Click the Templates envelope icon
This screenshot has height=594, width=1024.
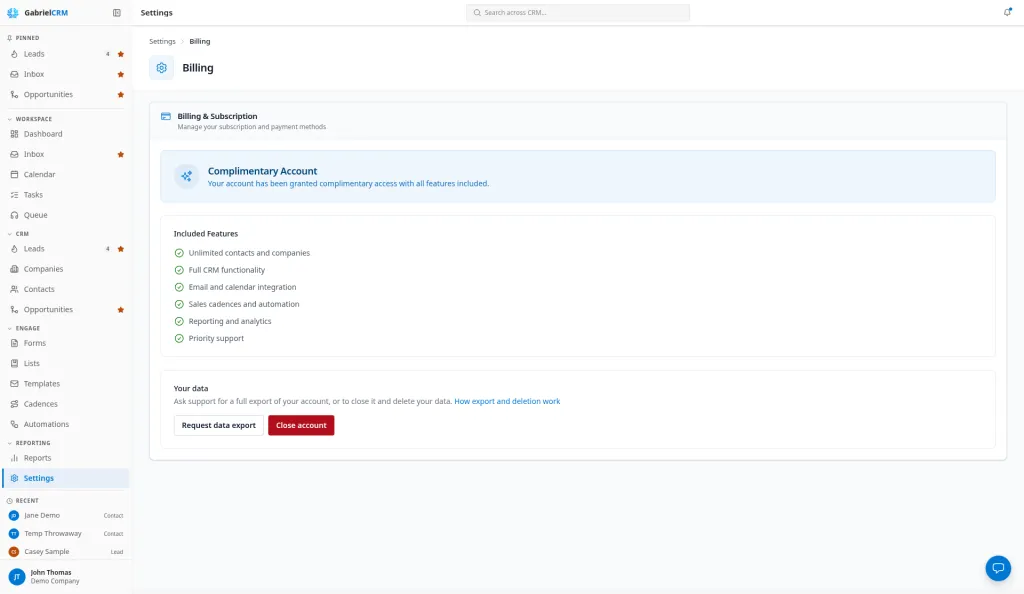pyautogui.click(x=14, y=384)
